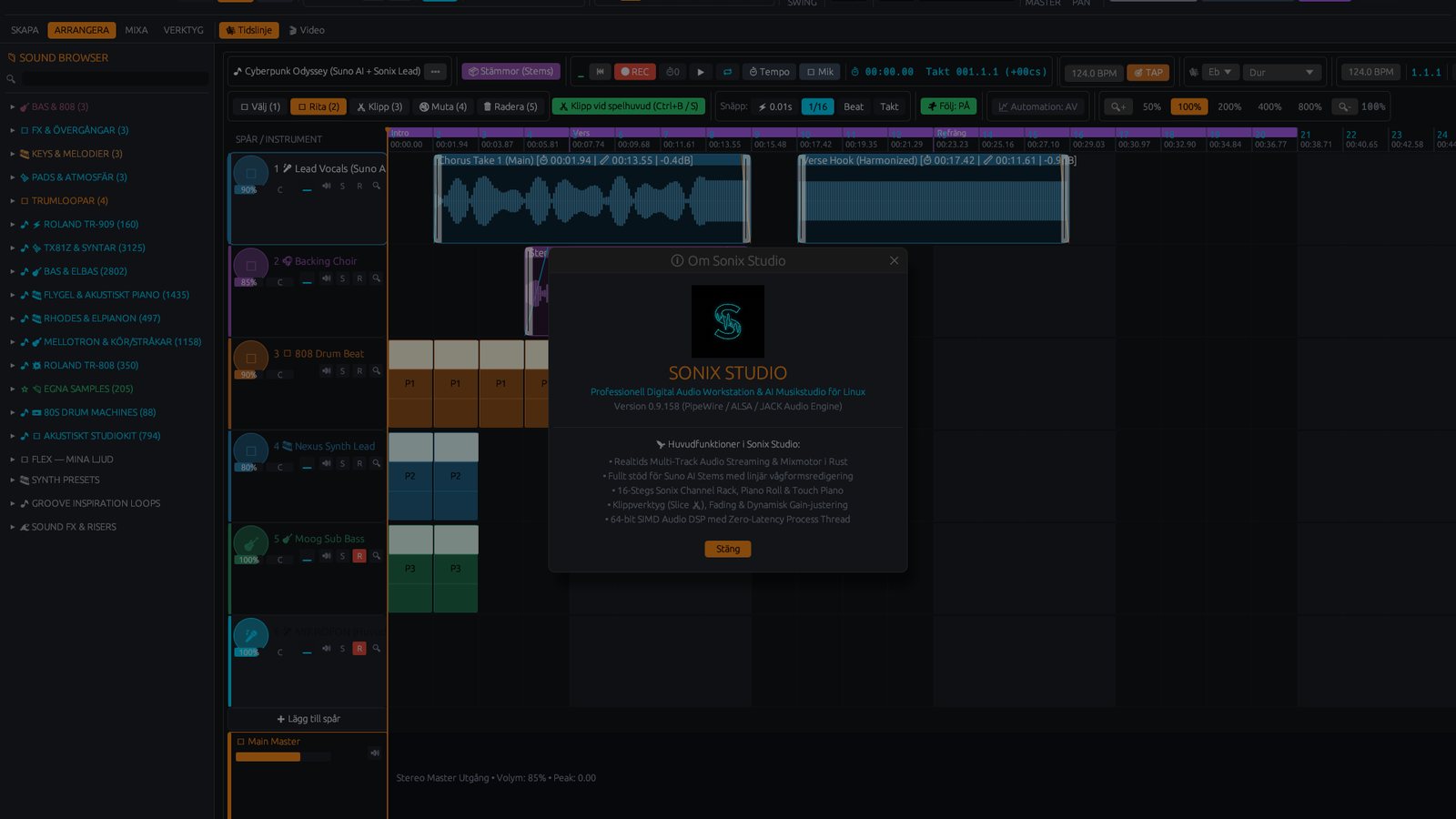Image resolution: width=1456 pixels, height=819 pixels.
Task: Solo the 808 Drum Beat track
Action: [x=342, y=371]
